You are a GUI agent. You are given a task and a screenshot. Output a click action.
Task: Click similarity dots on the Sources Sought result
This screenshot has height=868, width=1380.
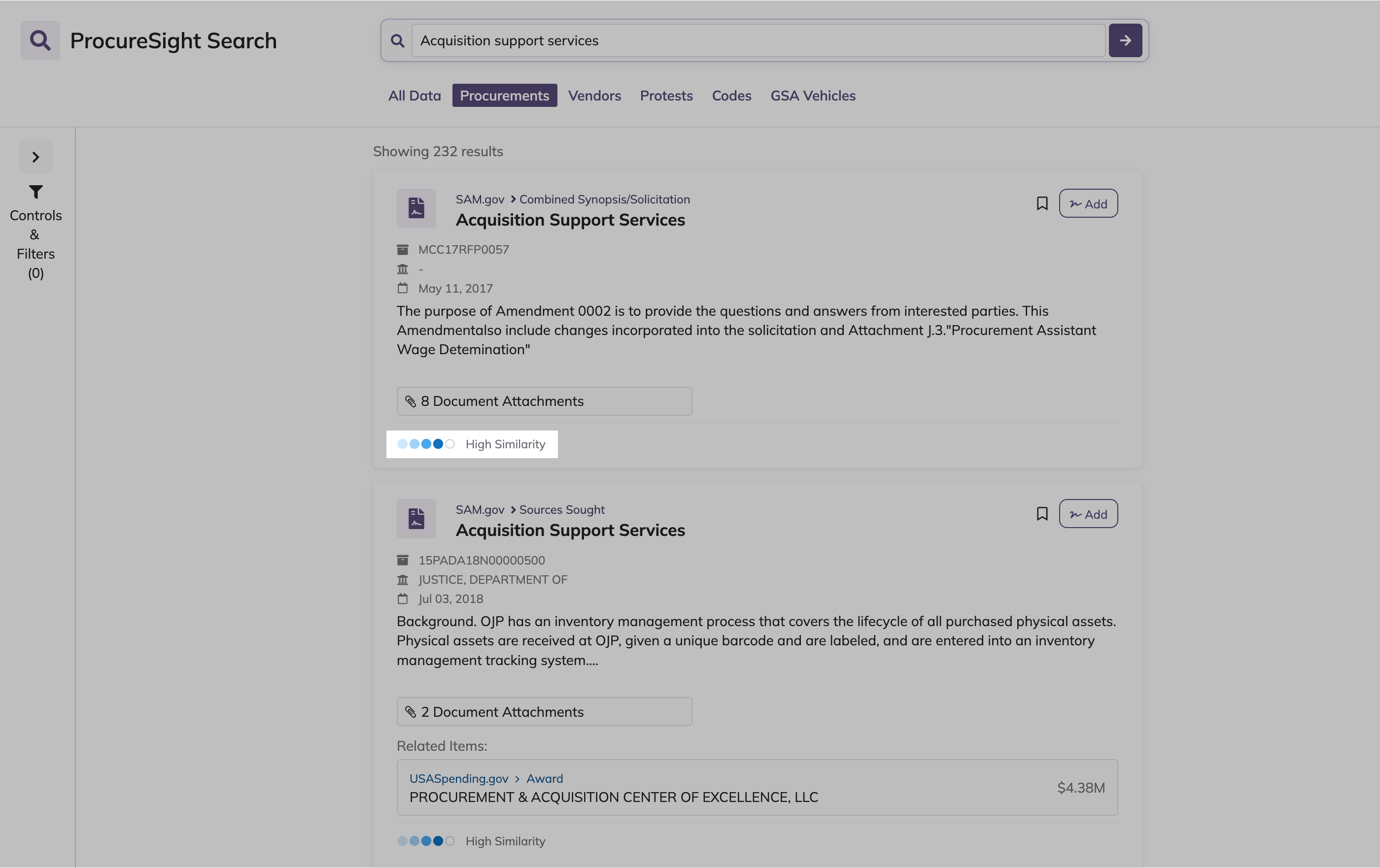[x=426, y=841]
